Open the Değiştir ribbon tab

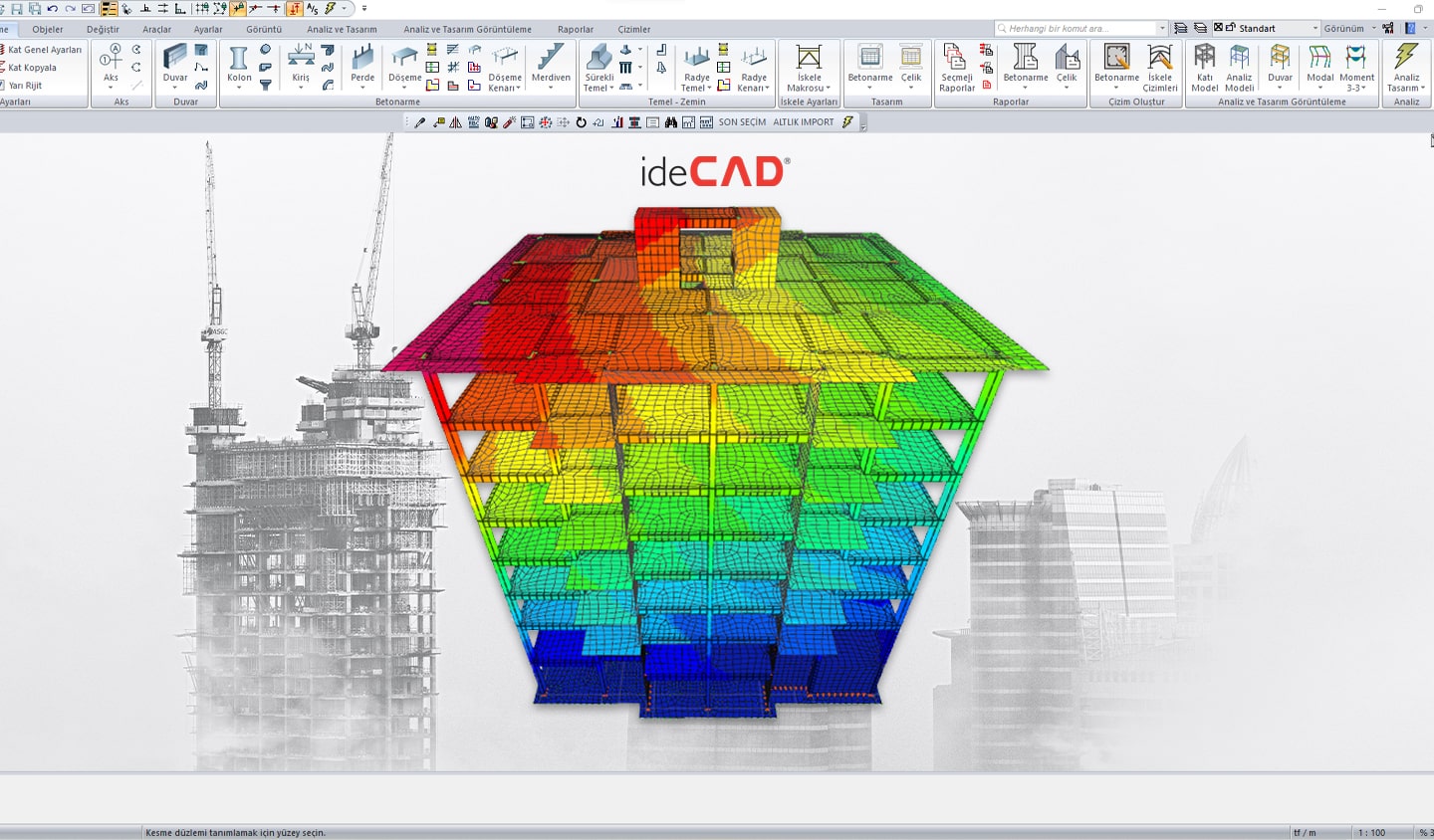tap(103, 29)
